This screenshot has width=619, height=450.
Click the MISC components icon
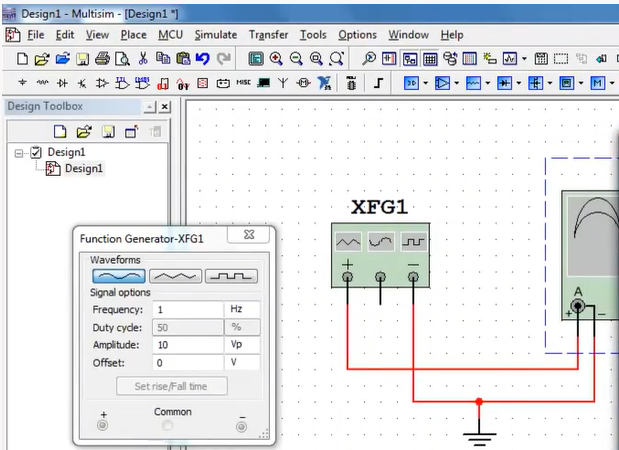244,82
